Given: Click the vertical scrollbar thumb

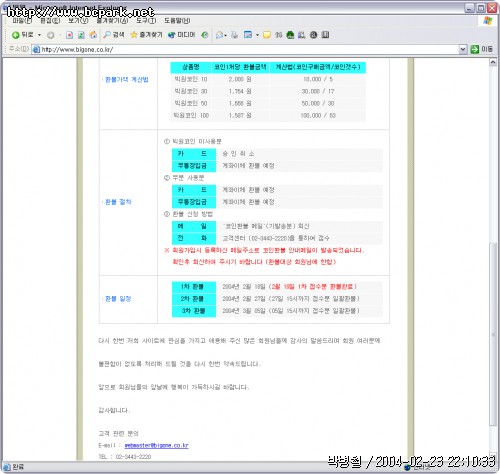Looking at the screenshot, I should click(x=493, y=333).
